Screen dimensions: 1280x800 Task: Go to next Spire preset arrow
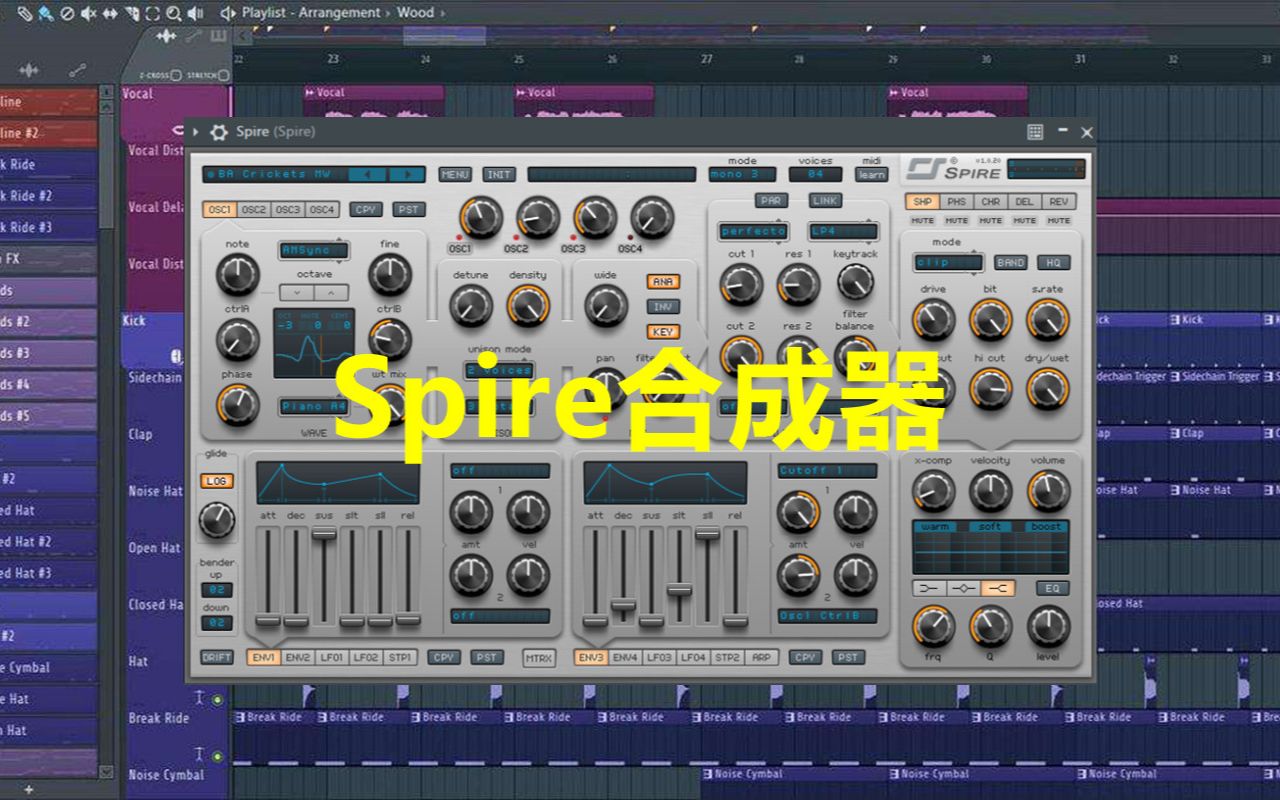click(x=406, y=174)
